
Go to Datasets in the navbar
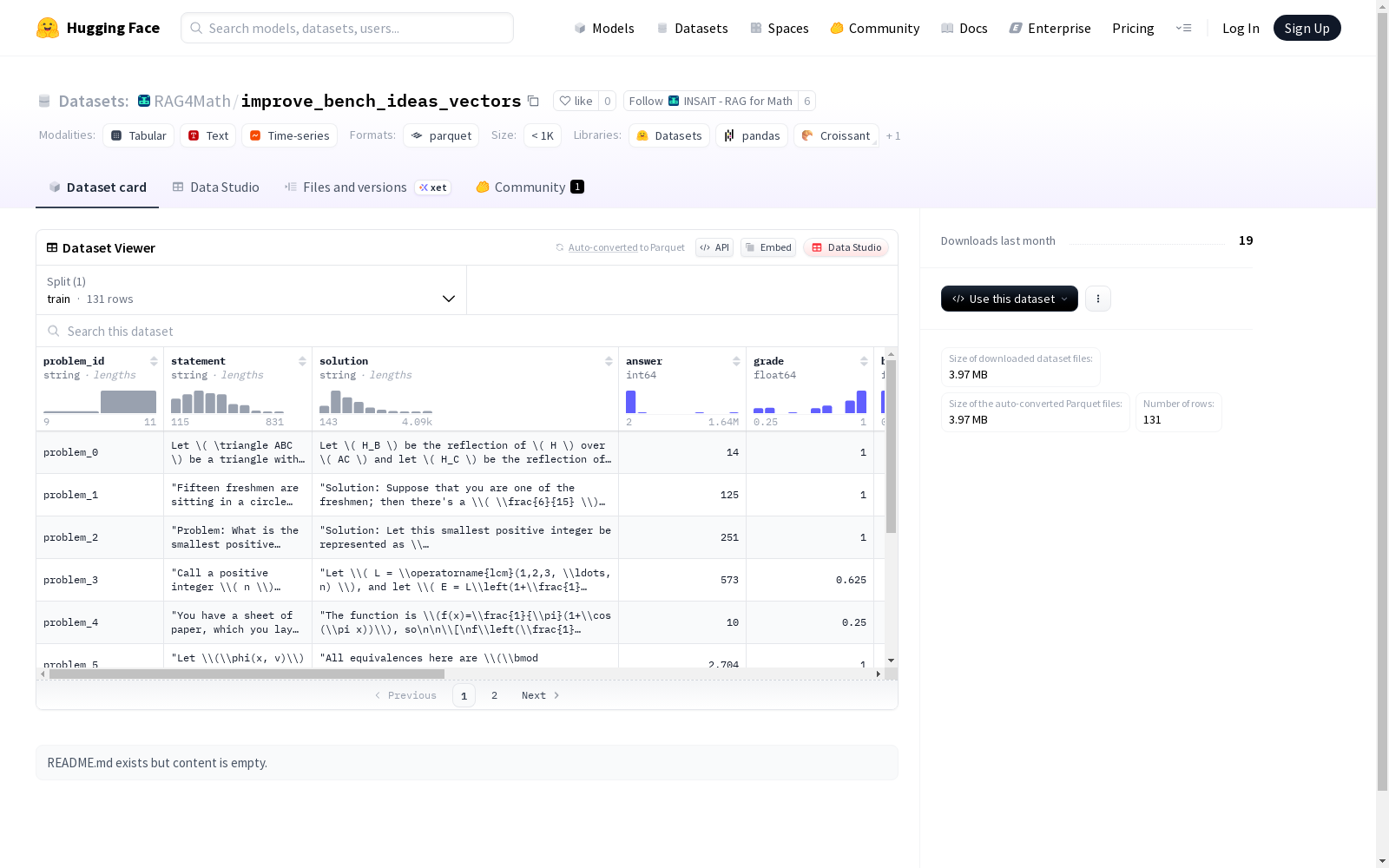(x=692, y=28)
